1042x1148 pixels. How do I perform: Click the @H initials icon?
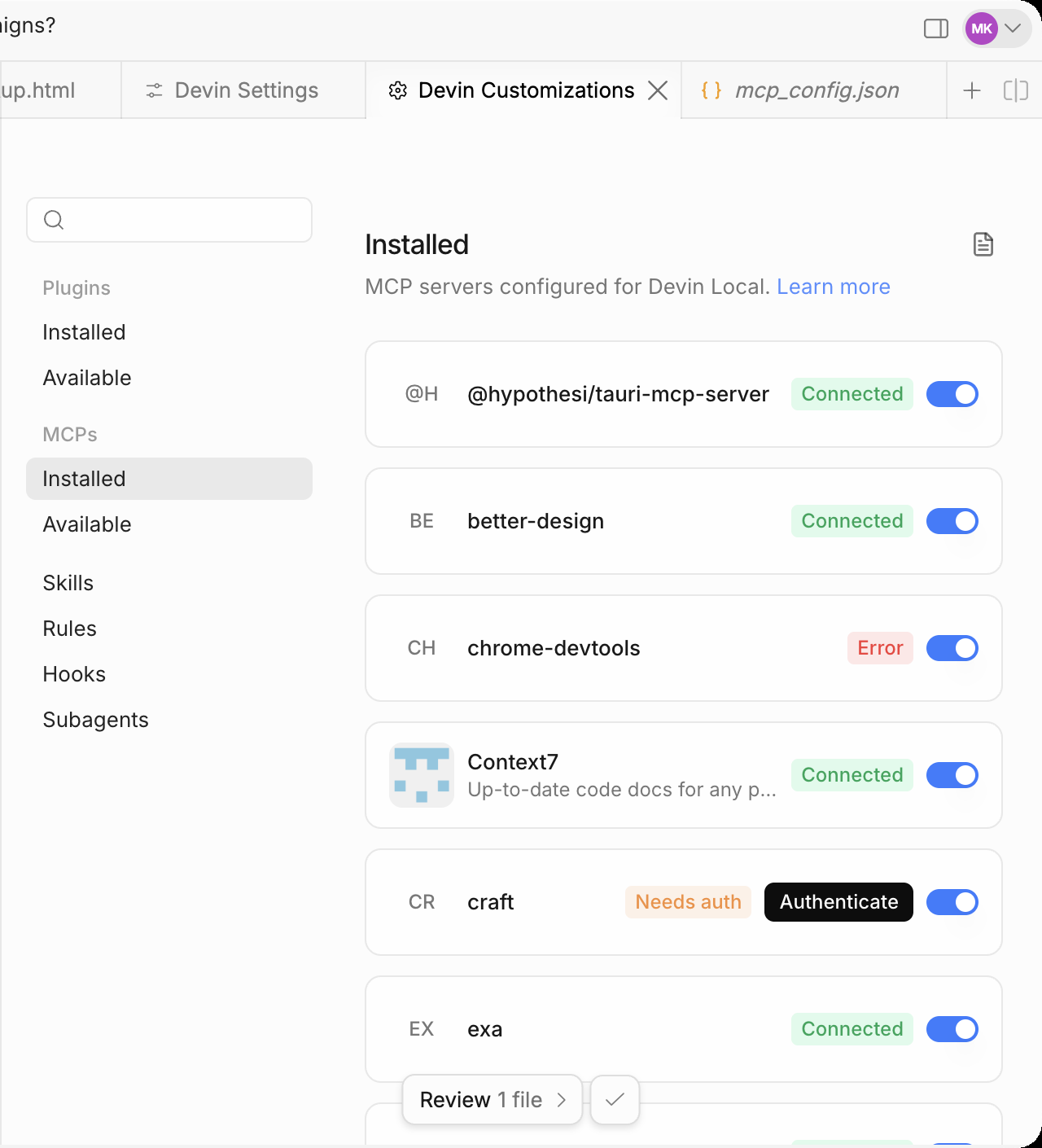pos(422,394)
